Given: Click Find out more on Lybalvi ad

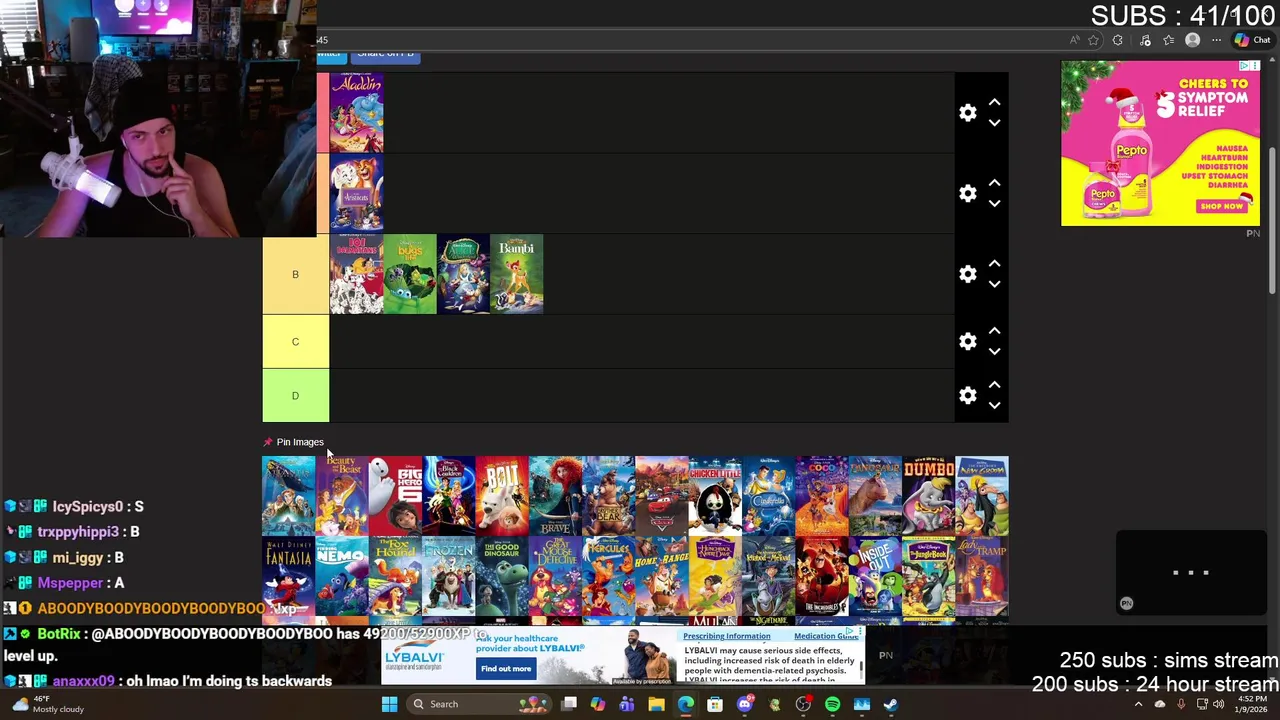Looking at the screenshot, I should point(506,669).
